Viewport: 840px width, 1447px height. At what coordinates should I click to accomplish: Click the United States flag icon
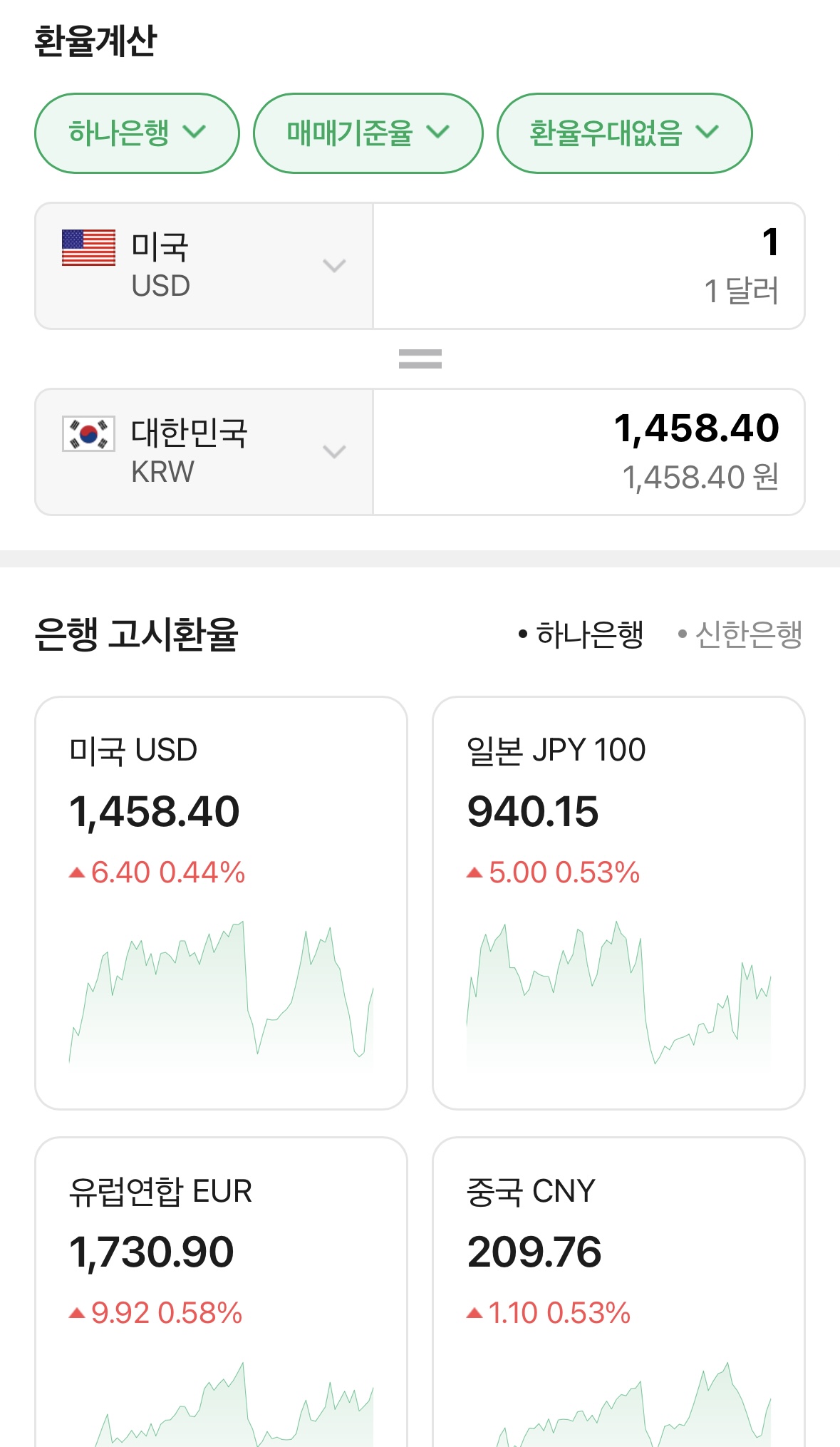(x=88, y=247)
